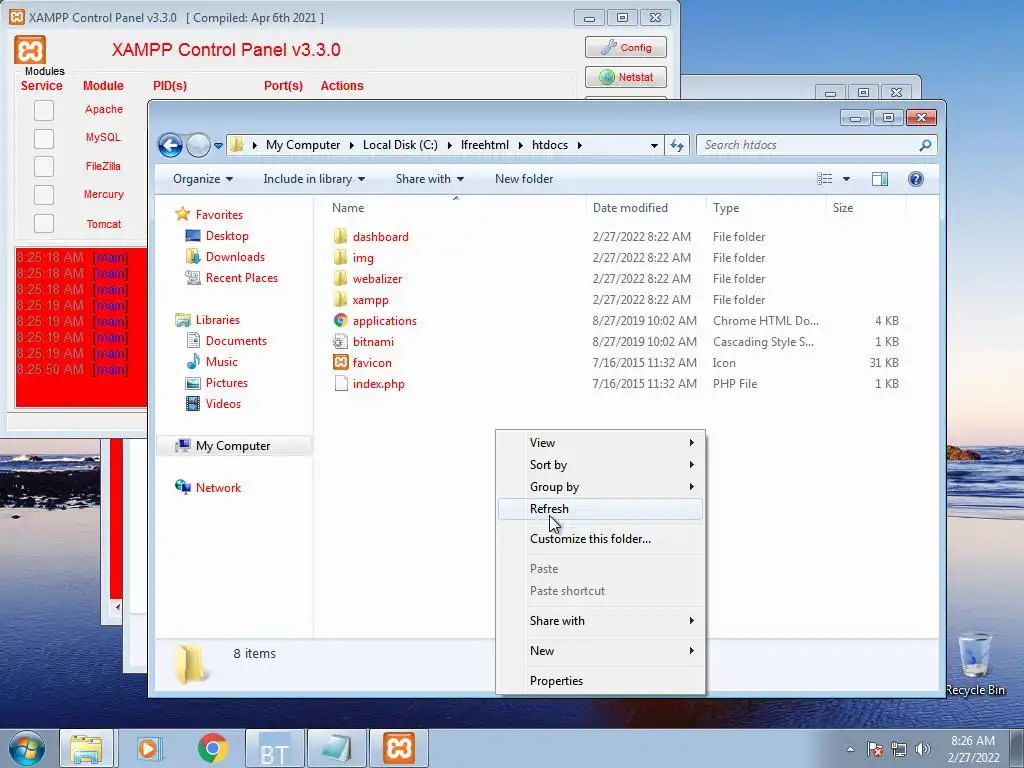Open Recent Places in sidebar
Viewport: 1024px width, 768px height.
click(x=241, y=278)
